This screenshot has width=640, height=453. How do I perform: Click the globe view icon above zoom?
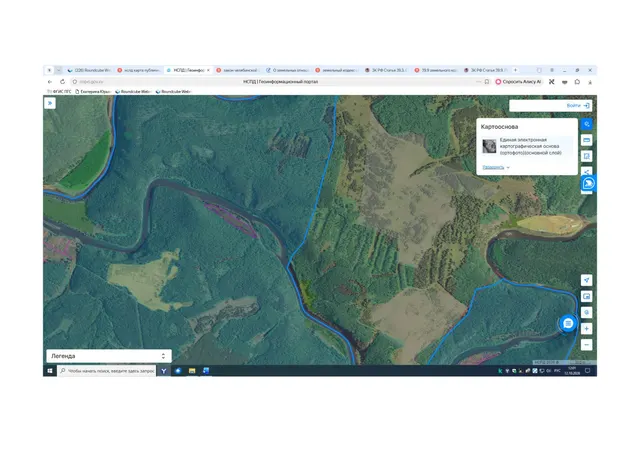pyautogui.click(x=587, y=313)
